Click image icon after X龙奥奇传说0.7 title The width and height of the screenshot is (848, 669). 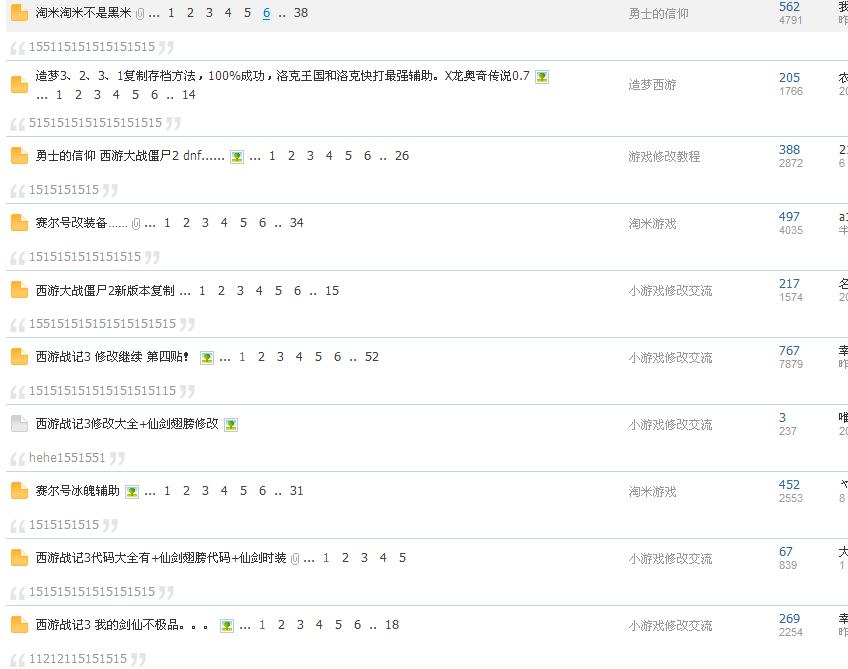pyautogui.click(x=542, y=77)
